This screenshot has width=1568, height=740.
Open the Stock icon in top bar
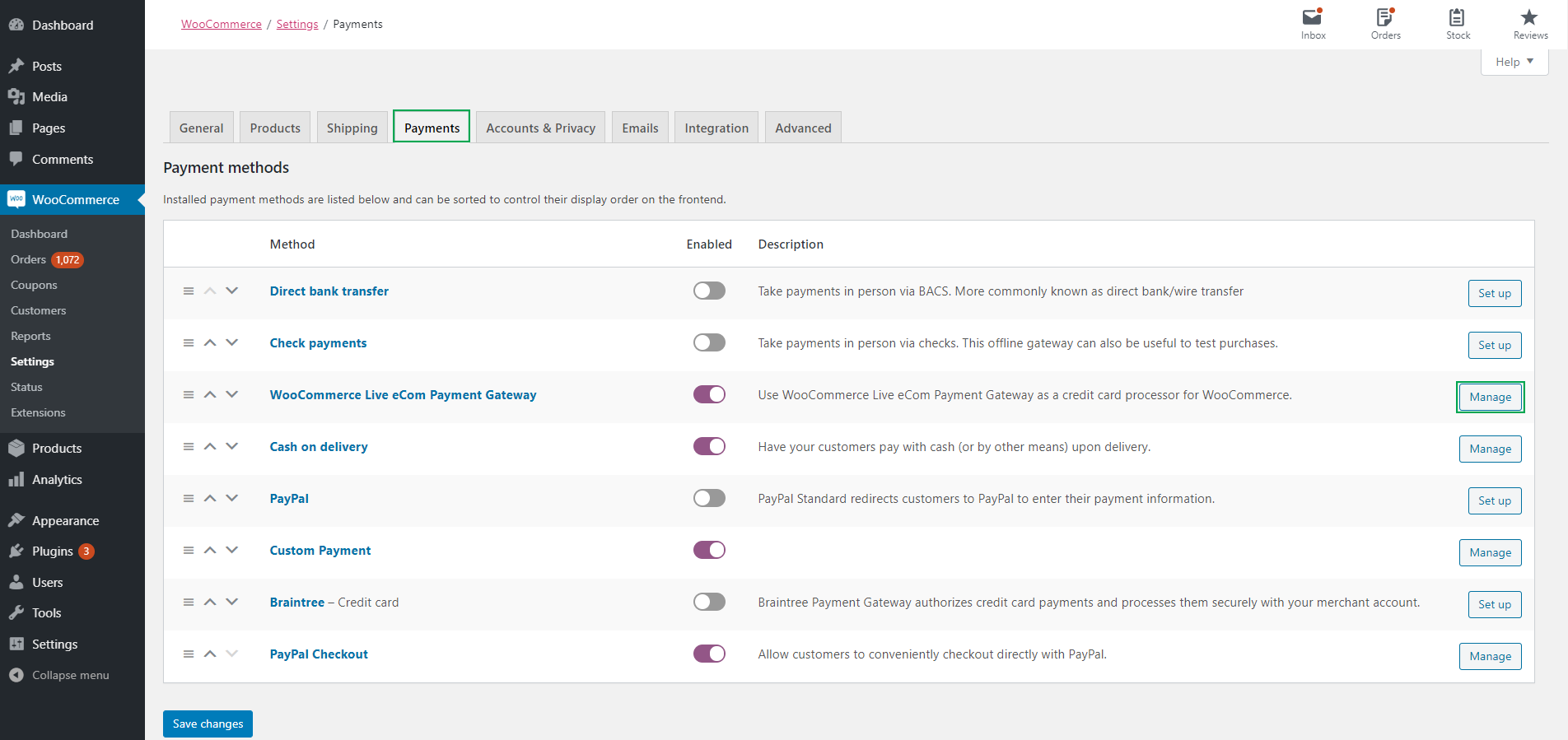point(1457,17)
